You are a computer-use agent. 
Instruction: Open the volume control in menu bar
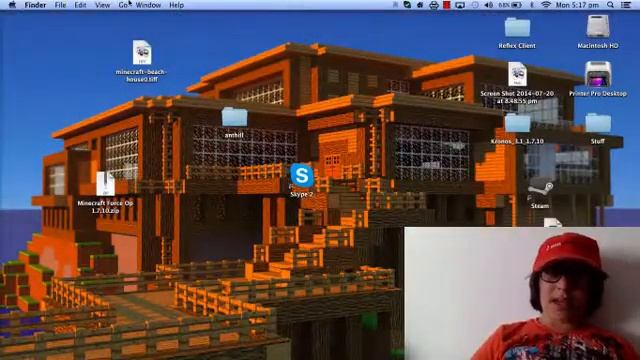[489, 5]
